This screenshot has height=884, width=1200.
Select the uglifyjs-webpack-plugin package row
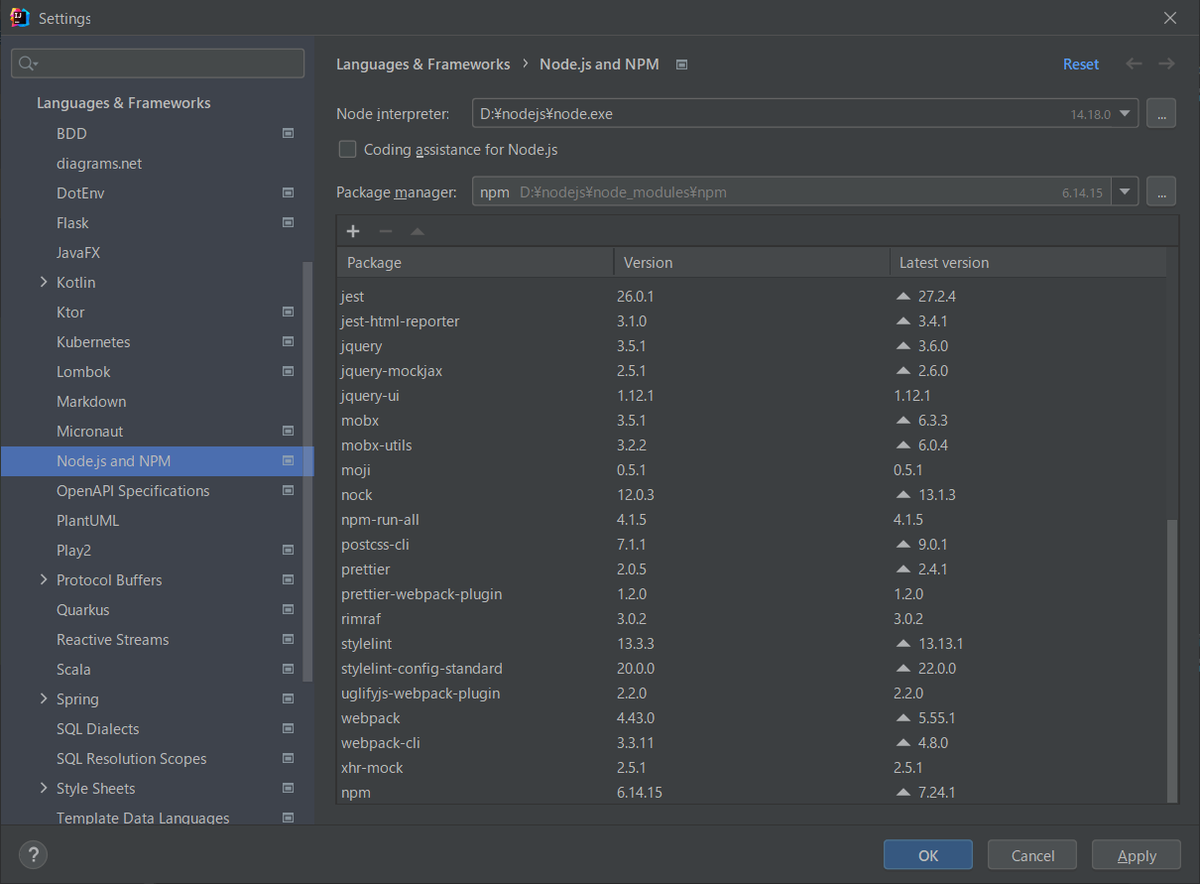point(752,693)
